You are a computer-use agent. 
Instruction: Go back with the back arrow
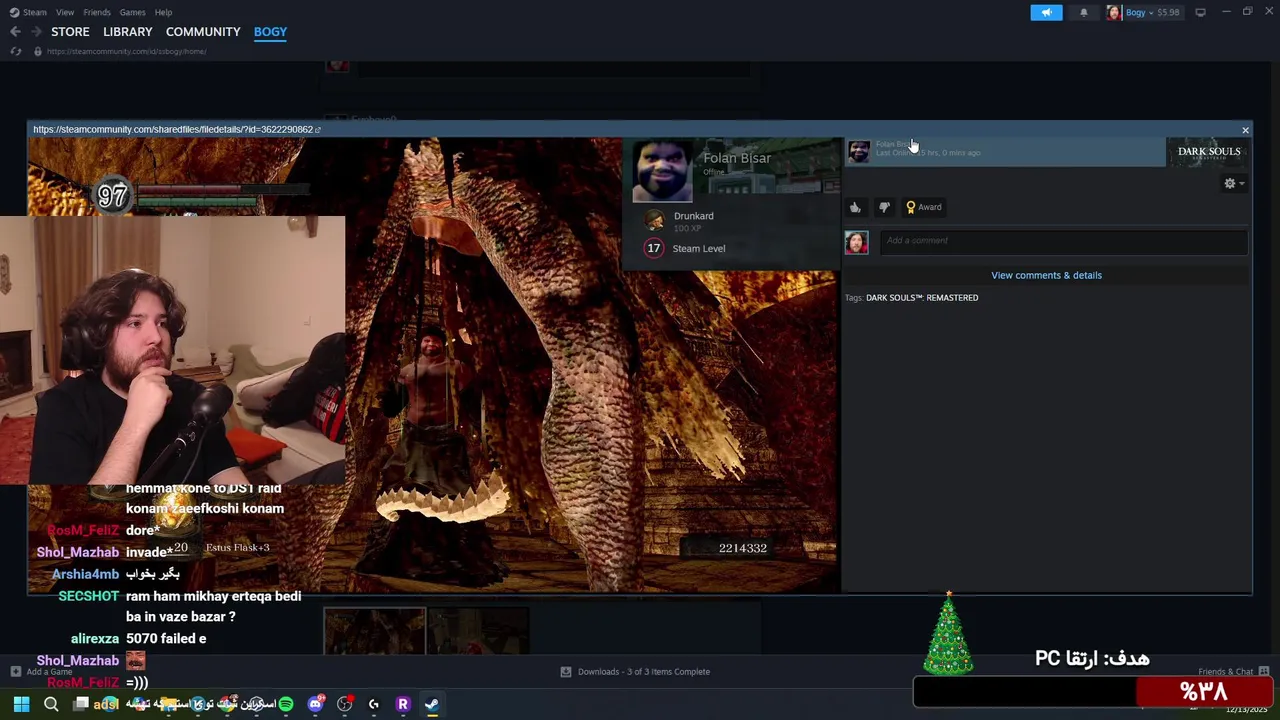point(15,32)
